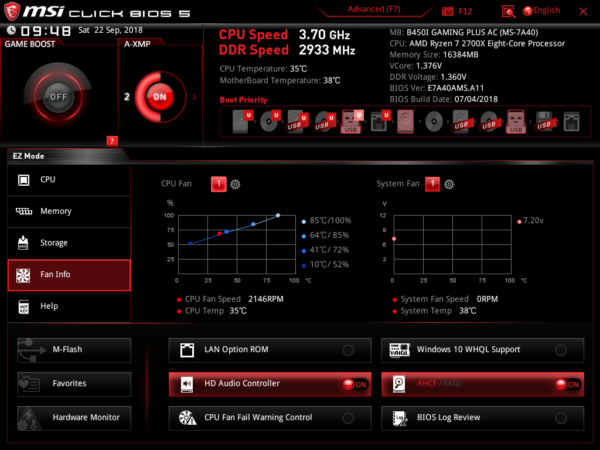
Task: Open the CPU section in EZ Mode
Action: pyautogui.click(x=69, y=180)
